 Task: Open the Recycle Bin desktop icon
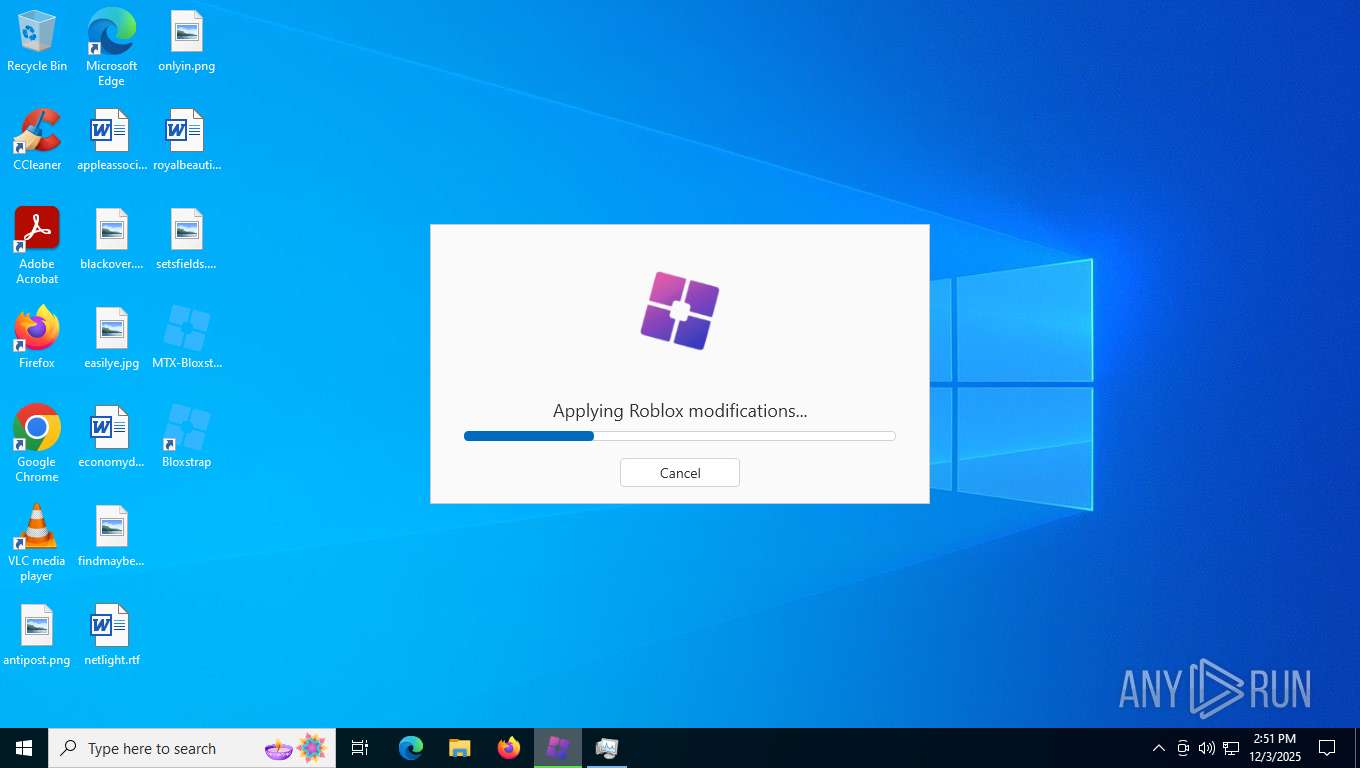37,42
